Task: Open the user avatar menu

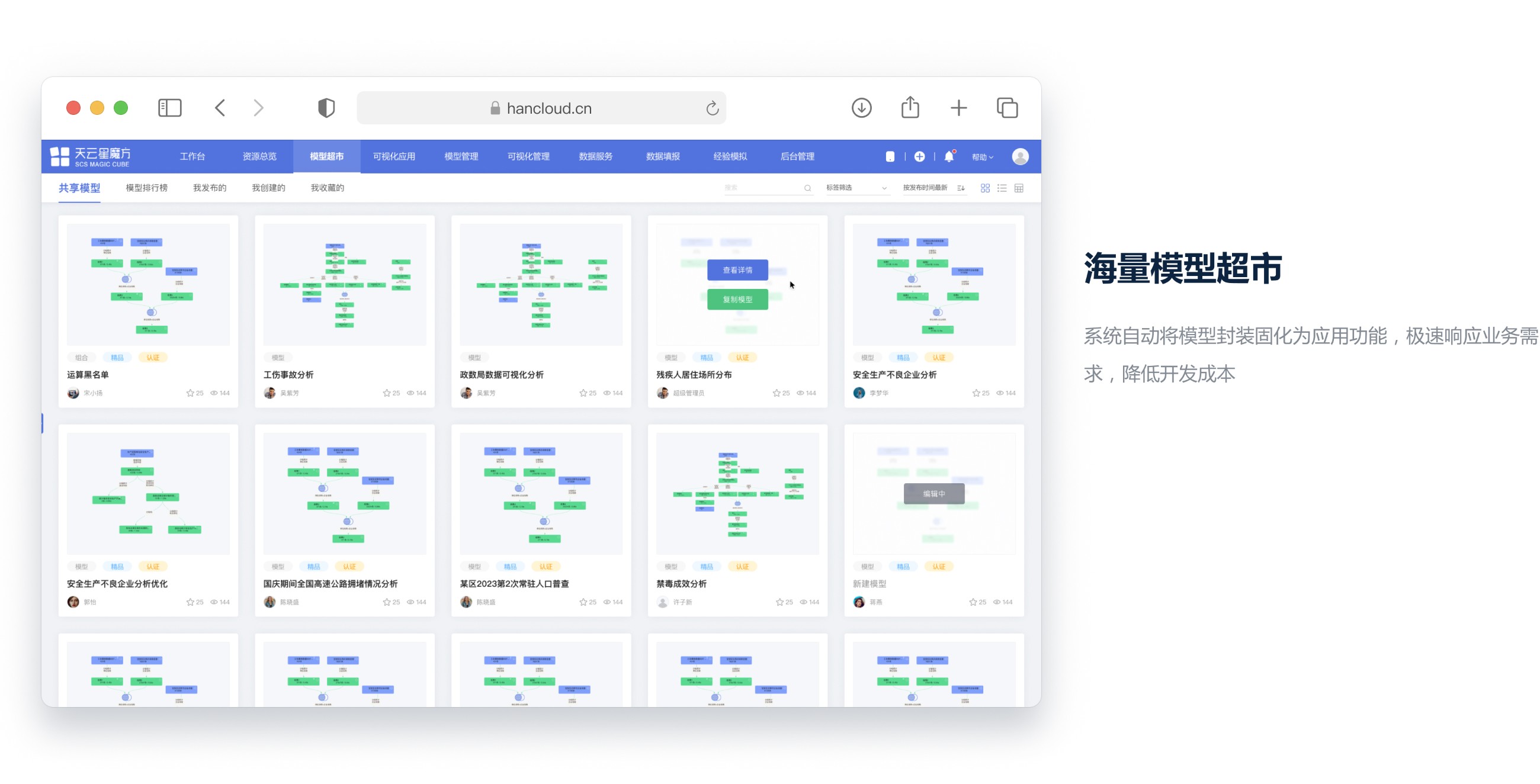Action: [1020, 156]
